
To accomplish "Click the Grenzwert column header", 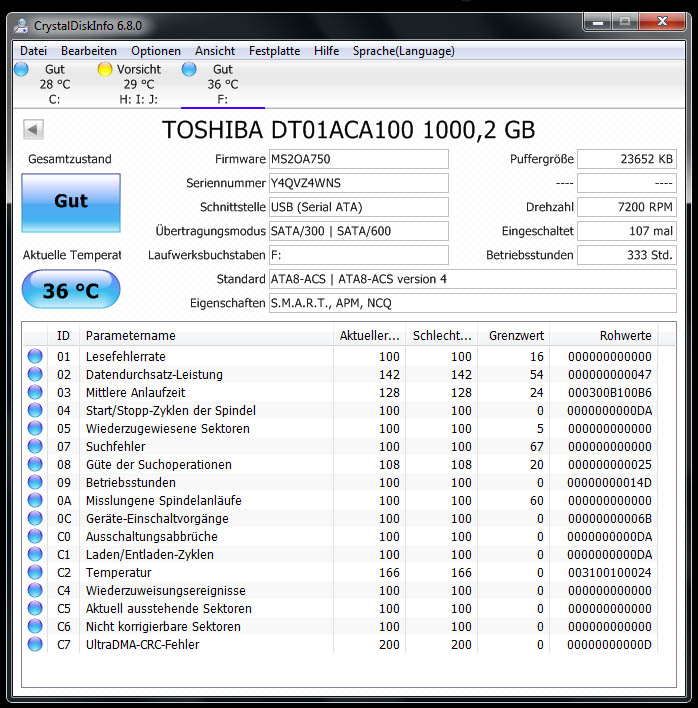I will tap(514, 335).
